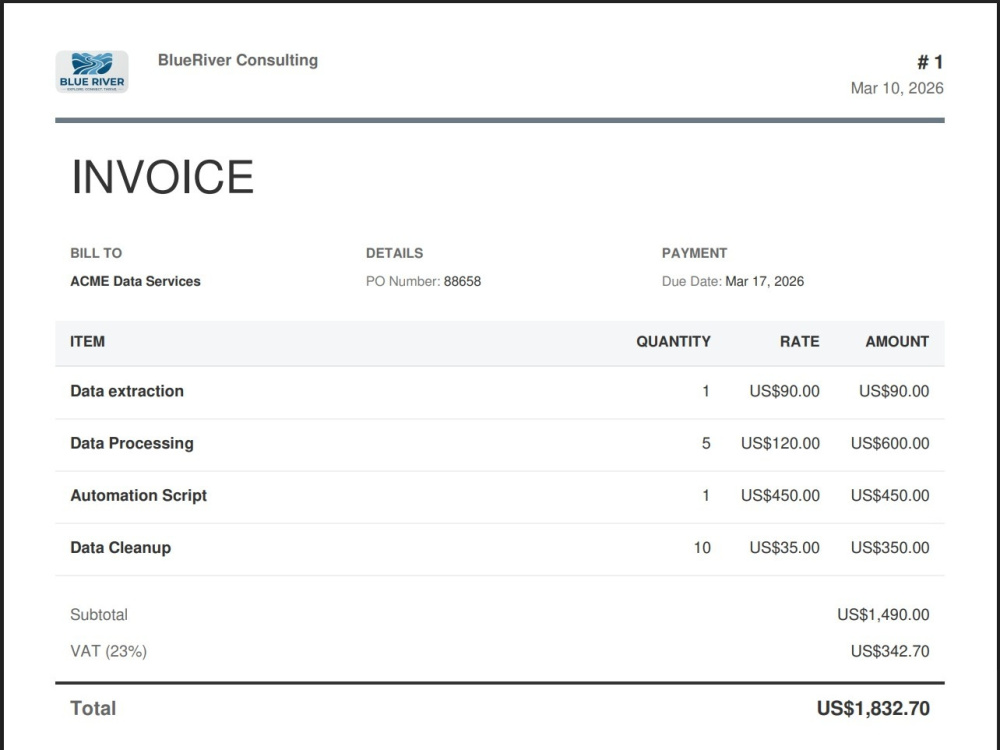Click the invoice number # 1
Image resolution: width=1000 pixels, height=750 pixels.
pyautogui.click(x=930, y=62)
